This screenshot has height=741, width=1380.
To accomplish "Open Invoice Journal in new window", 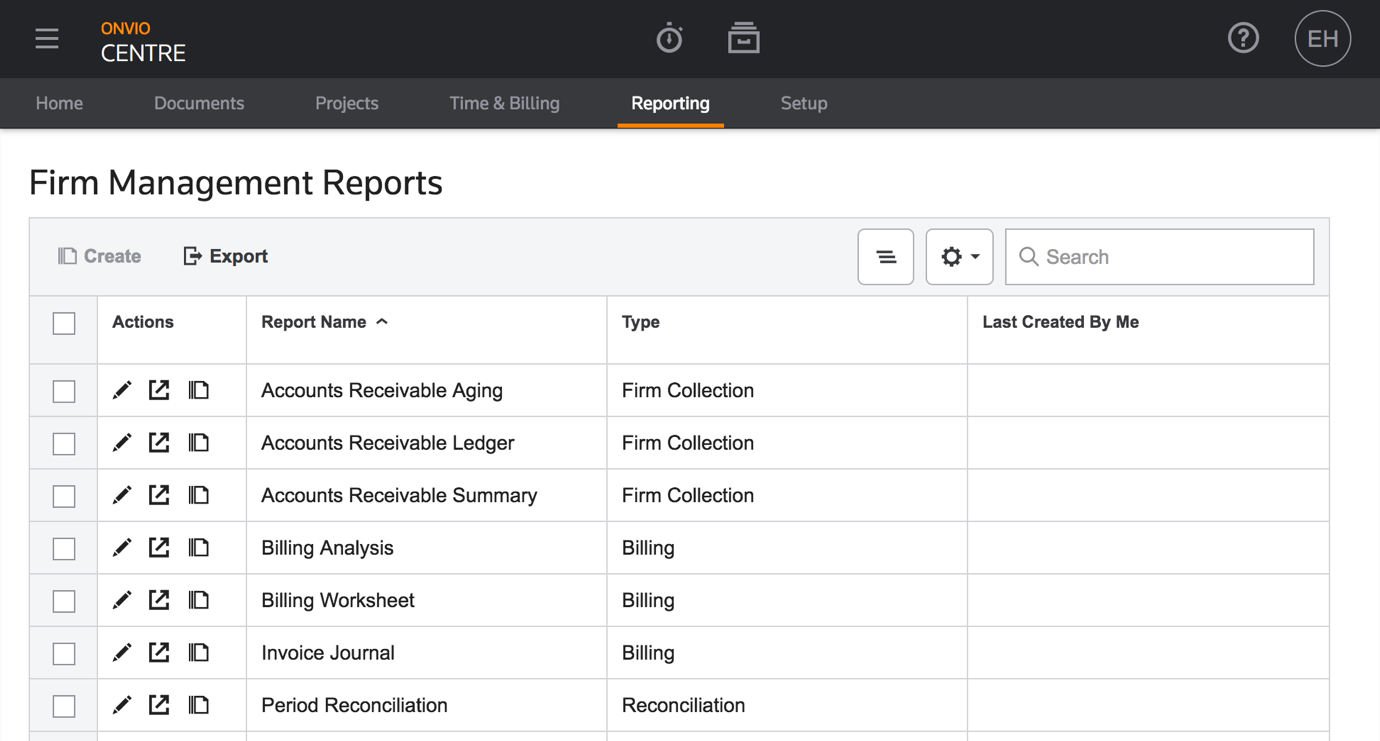I will [x=159, y=652].
